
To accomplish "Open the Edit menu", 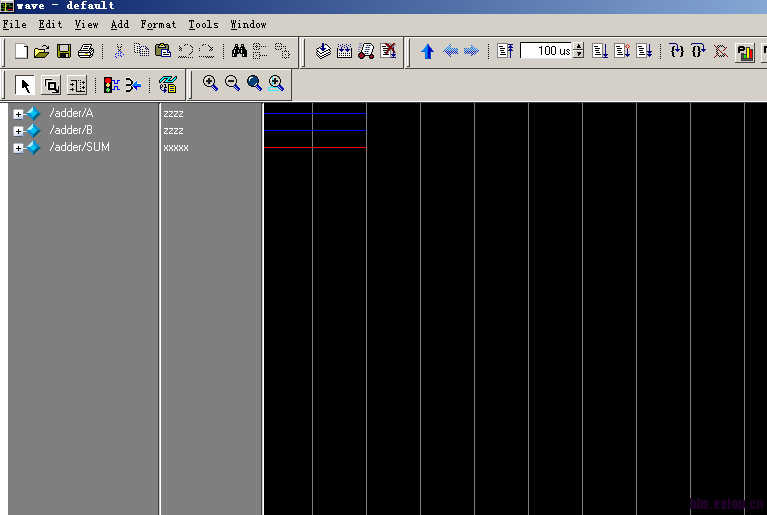I will coord(50,24).
